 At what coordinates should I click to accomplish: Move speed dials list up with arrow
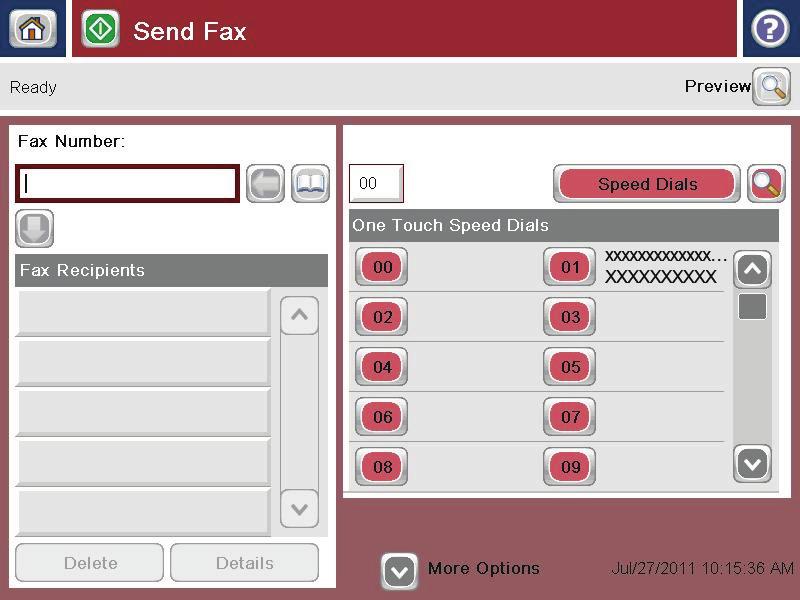click(x=753, y=269)
